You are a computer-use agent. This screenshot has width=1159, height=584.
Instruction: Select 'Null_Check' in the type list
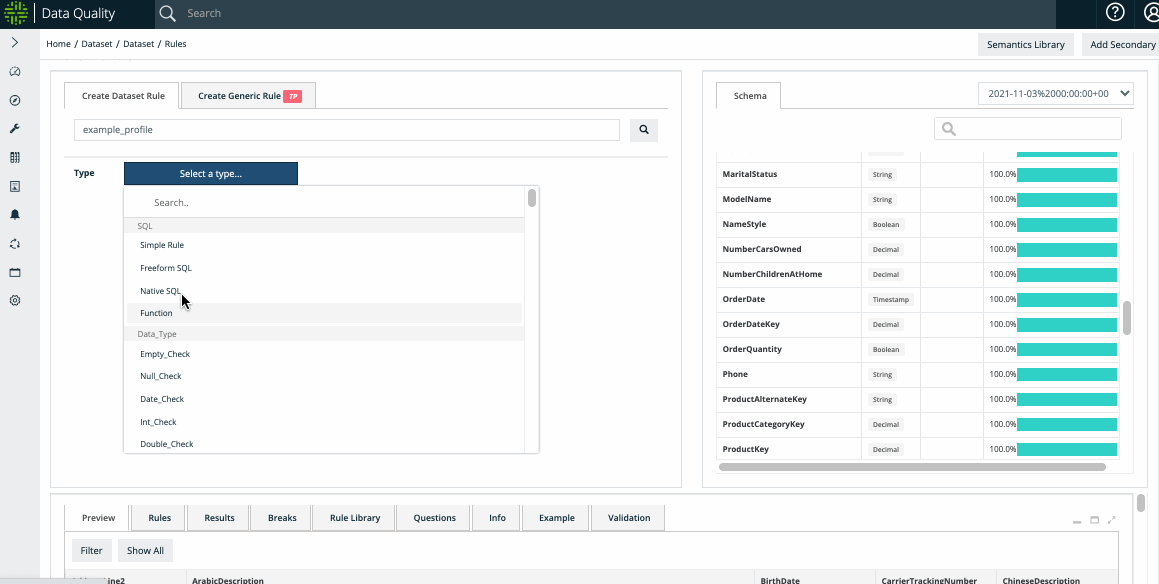(x=161, y=376)
